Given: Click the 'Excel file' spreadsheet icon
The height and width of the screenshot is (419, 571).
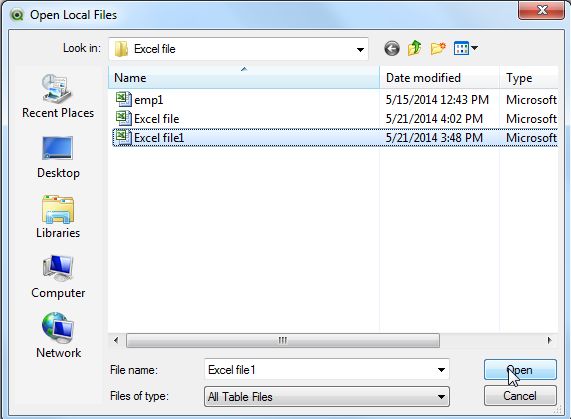Looking at the screenshot, I should [123, 118].
